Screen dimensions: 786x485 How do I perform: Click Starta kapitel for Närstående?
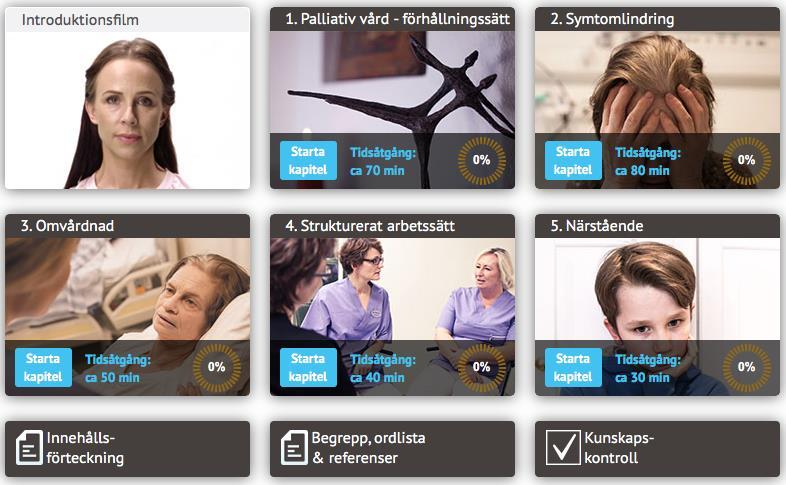tap(573, 367)
